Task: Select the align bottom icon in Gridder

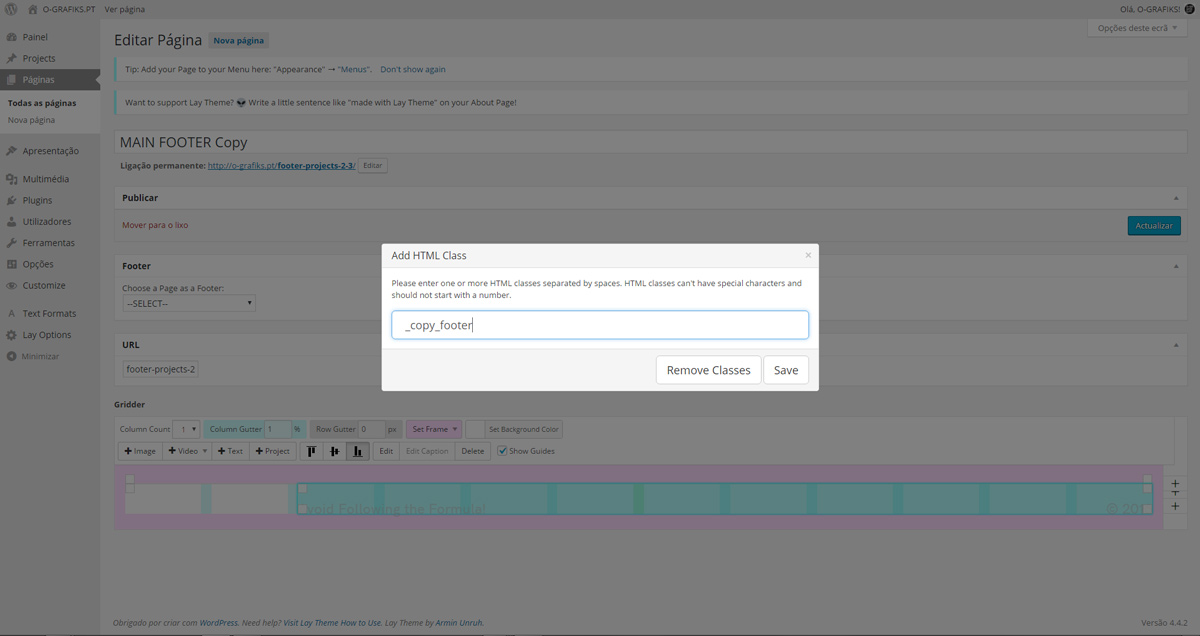Action: coord(358,451)
